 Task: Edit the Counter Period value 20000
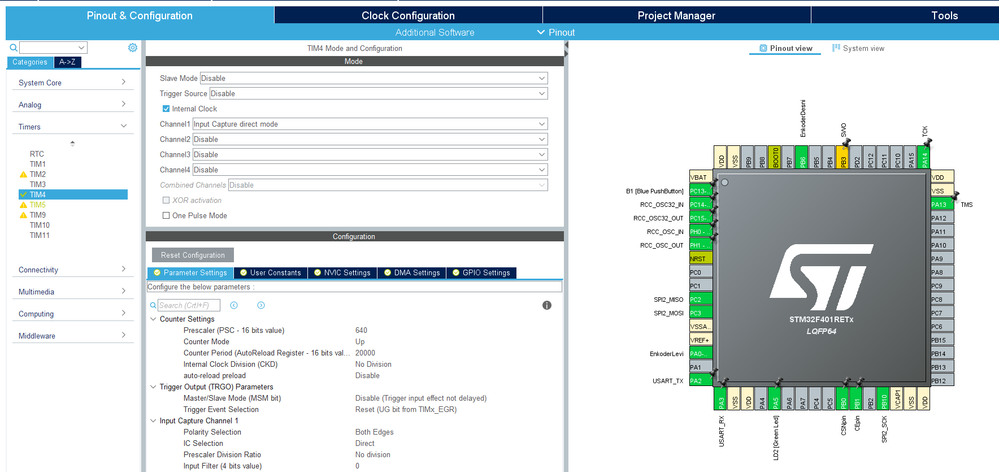tap(365, 353)
